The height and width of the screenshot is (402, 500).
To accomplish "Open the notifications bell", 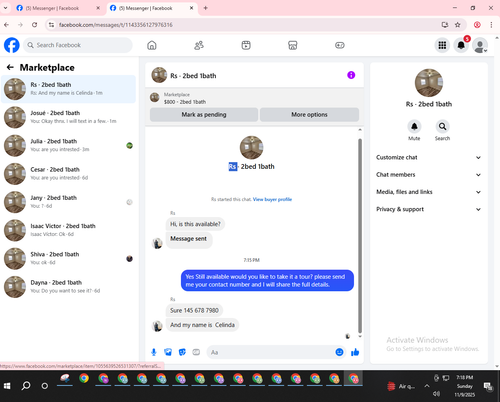I will pyautogui.click(x=461, y=45).
